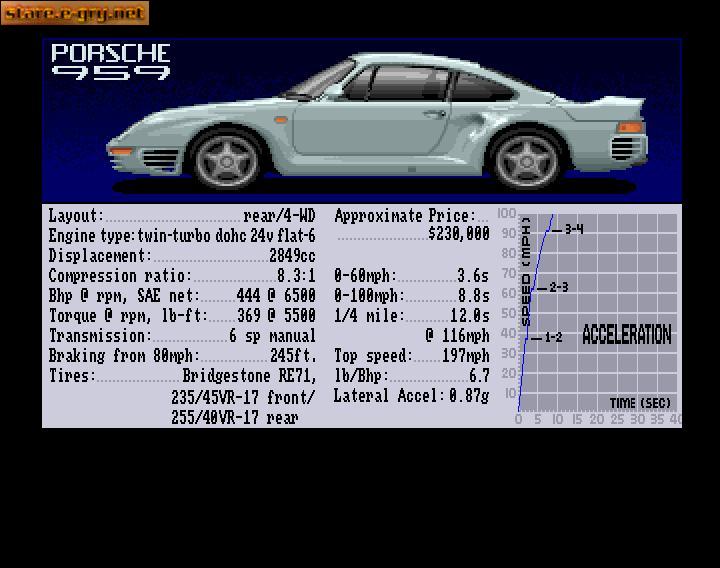Click the 1/4 mile time '12.0s'

[470, 315]
